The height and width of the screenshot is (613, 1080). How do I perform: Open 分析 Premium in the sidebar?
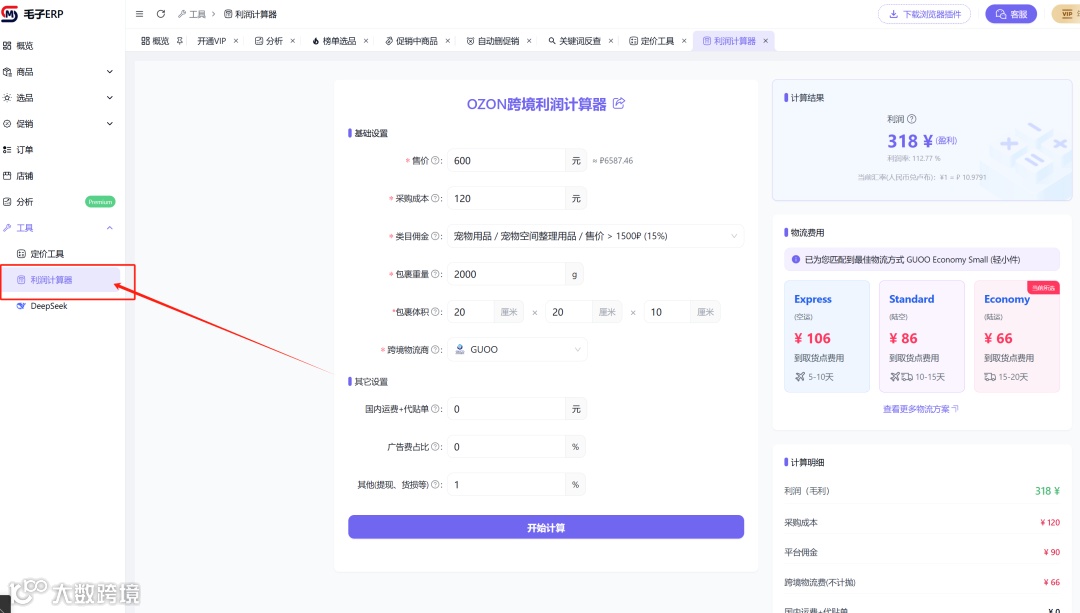point(60,202)
